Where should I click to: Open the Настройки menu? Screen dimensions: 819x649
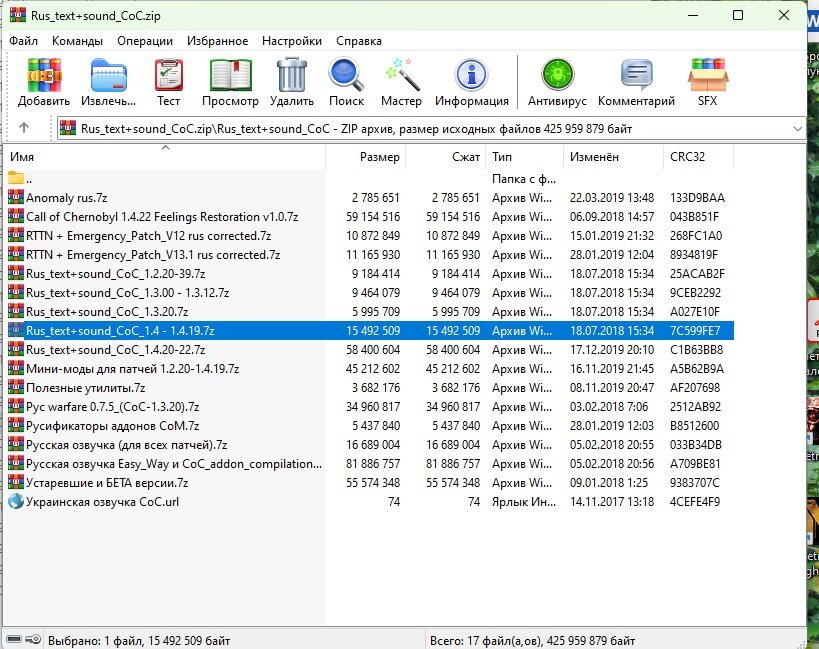(x=291, y=41)
